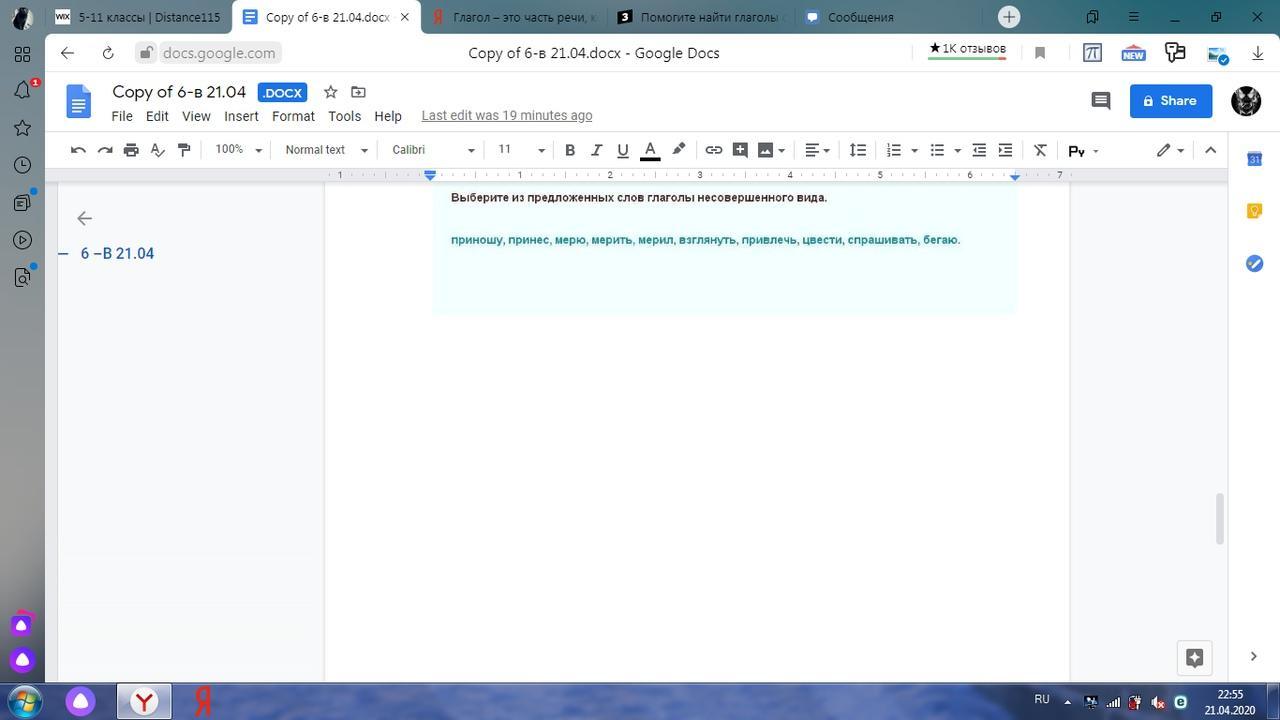
Task: Open the 'Last edit was 19 minutes ago' link
Action: click(506, 116)
